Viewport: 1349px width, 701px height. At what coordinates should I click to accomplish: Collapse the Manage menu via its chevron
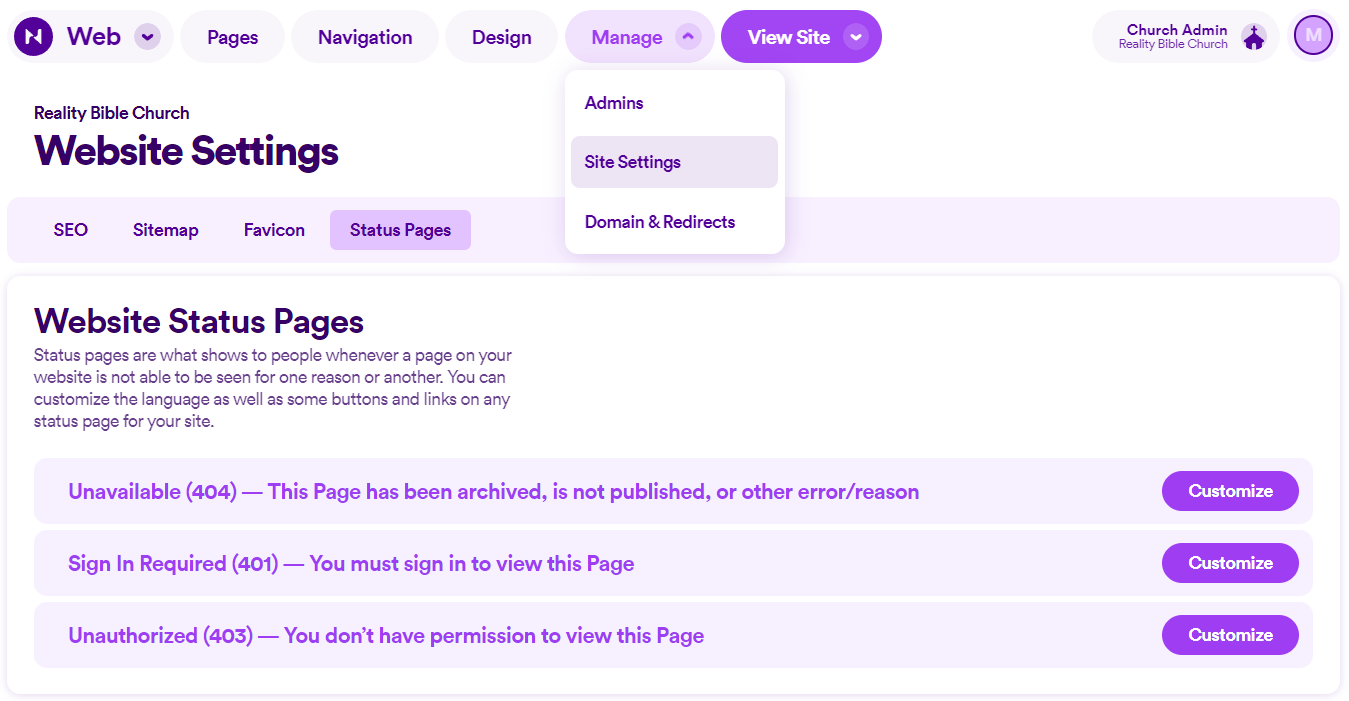(x=687, y=36)
